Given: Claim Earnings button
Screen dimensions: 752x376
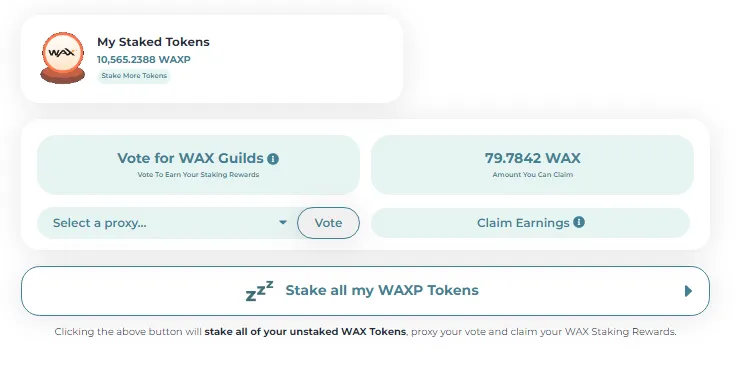Looking at the screenshot, I should coord(530,223).
